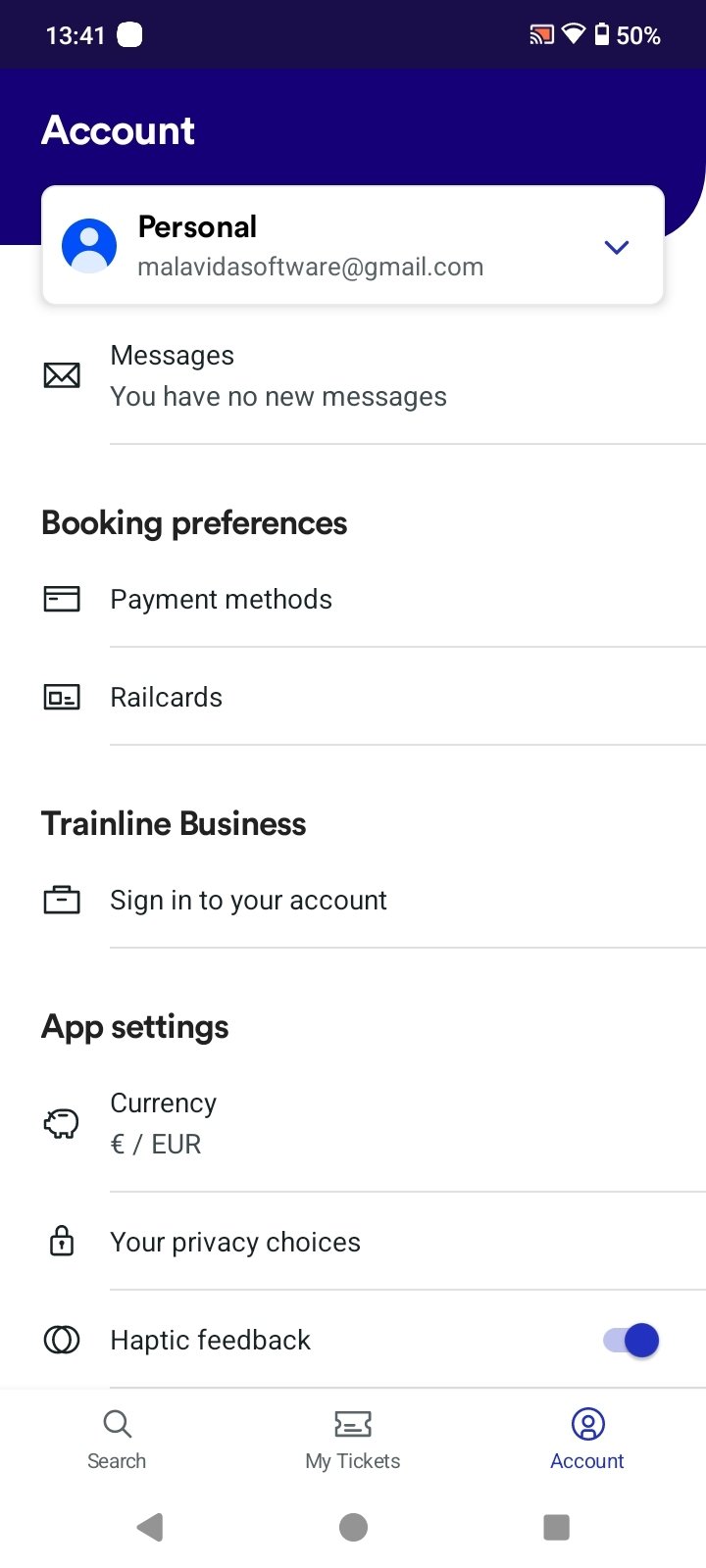
Task: Tap the Currency piggy bank icon
Action: tap(62, 1123)
